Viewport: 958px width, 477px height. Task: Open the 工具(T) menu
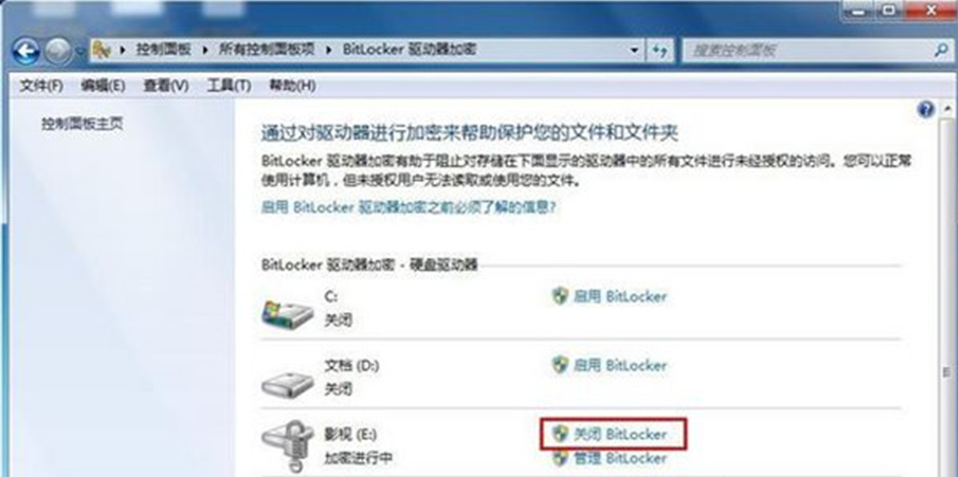click(x=229, y=86)
